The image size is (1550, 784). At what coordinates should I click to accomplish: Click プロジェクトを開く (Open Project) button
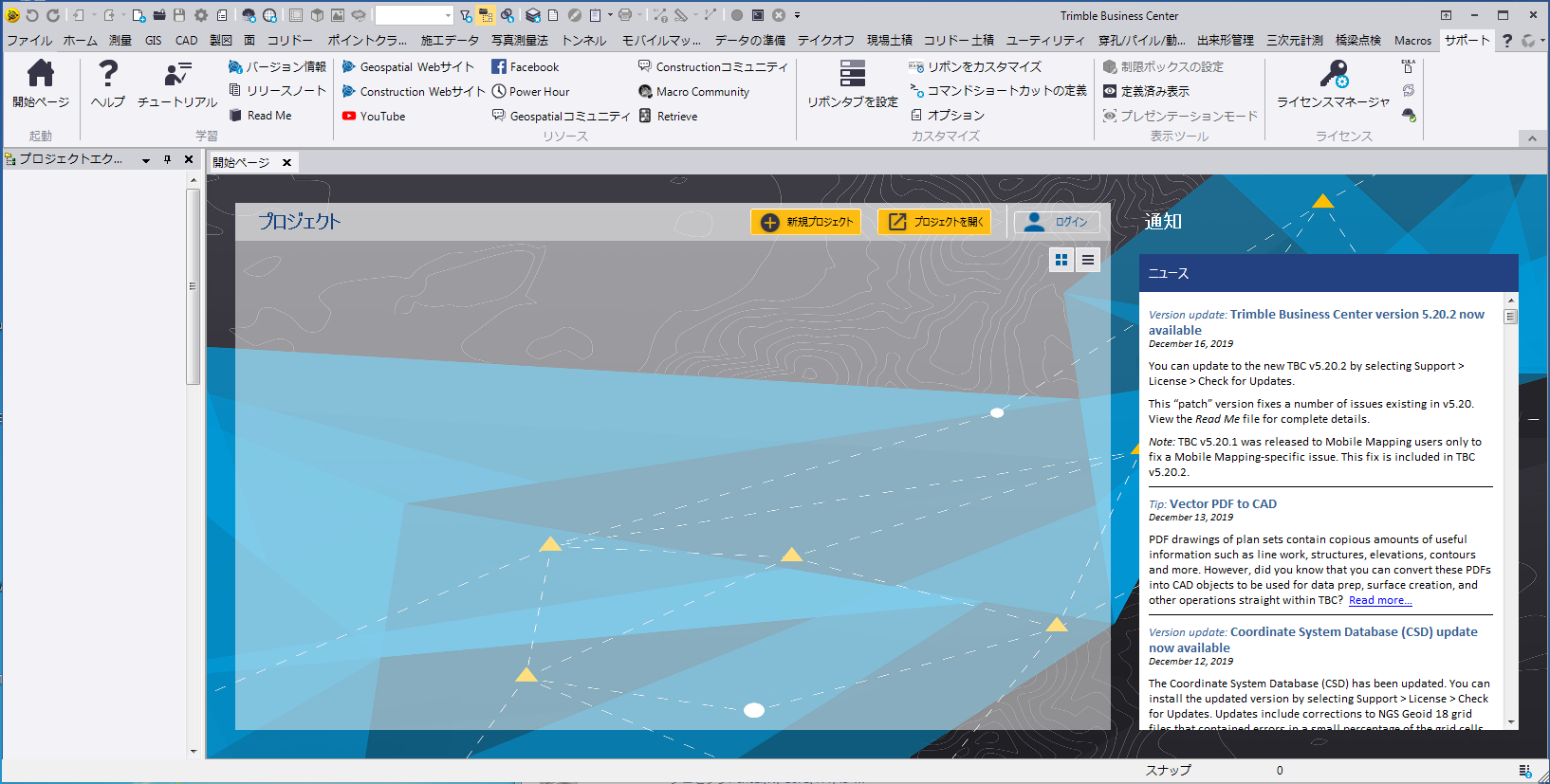pyautogui.click(x=934, y=222)
